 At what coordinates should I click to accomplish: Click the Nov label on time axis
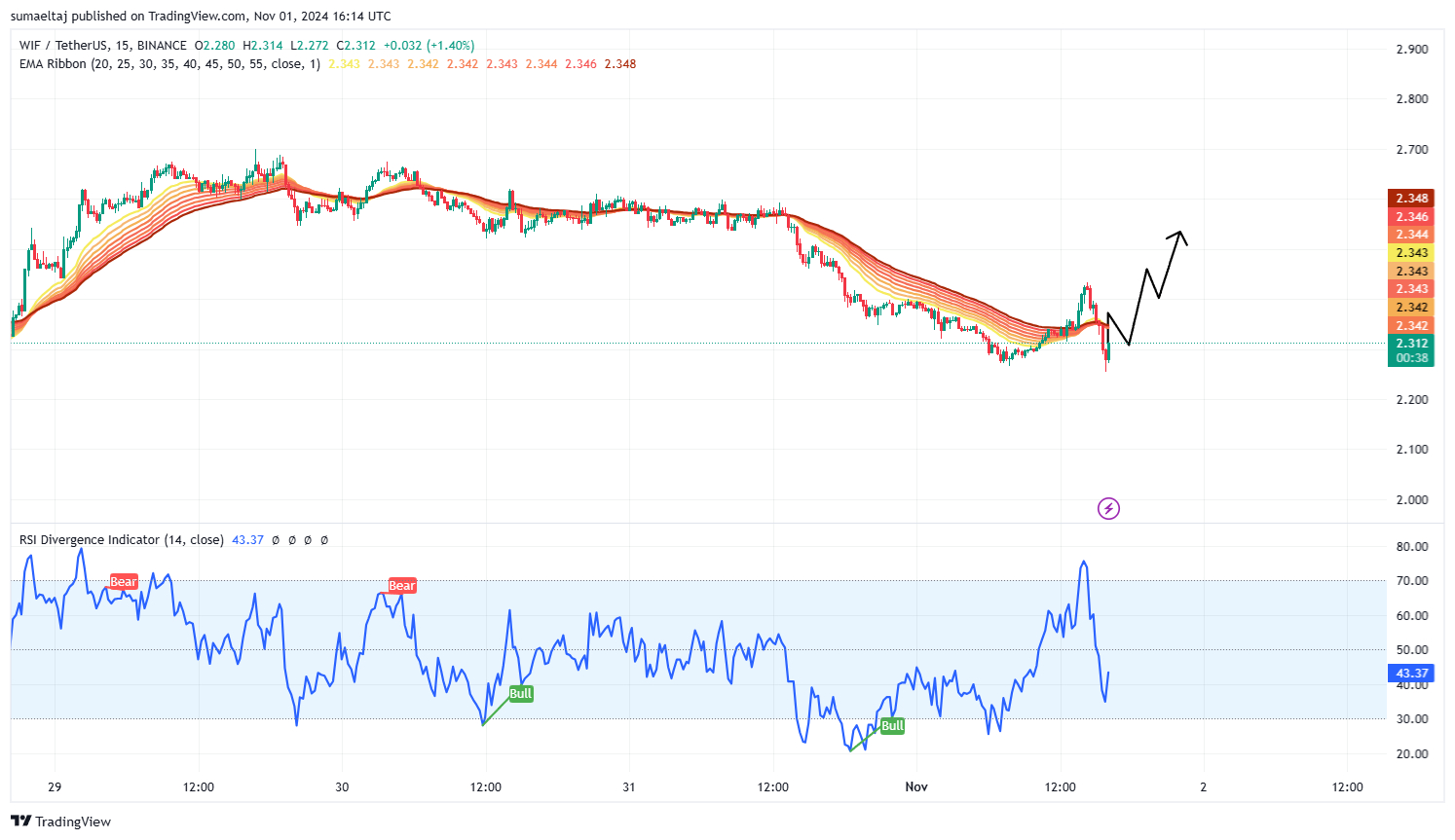click(x=916, y=787)
